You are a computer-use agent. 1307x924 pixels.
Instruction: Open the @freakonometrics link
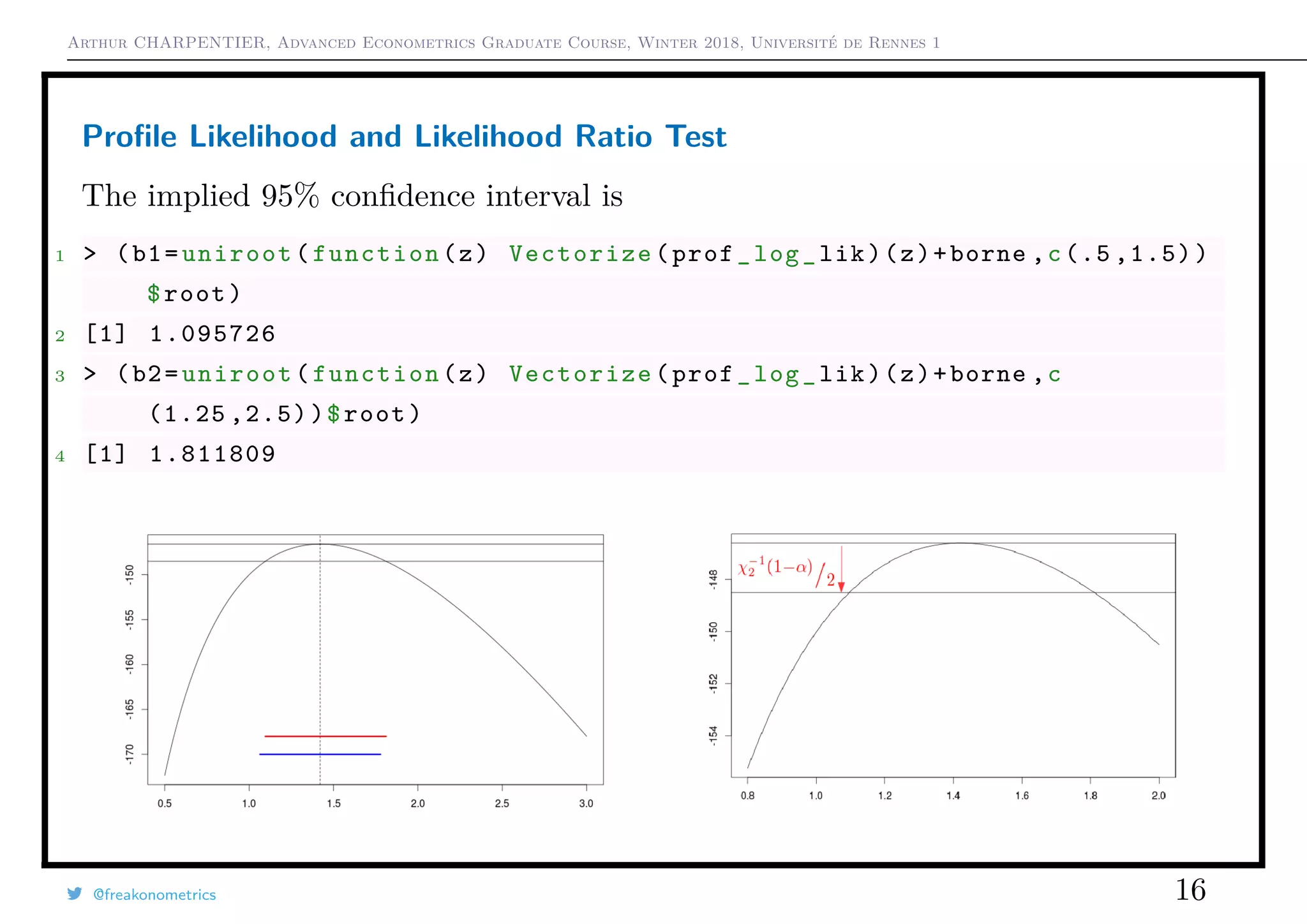[x=154, y=895]
